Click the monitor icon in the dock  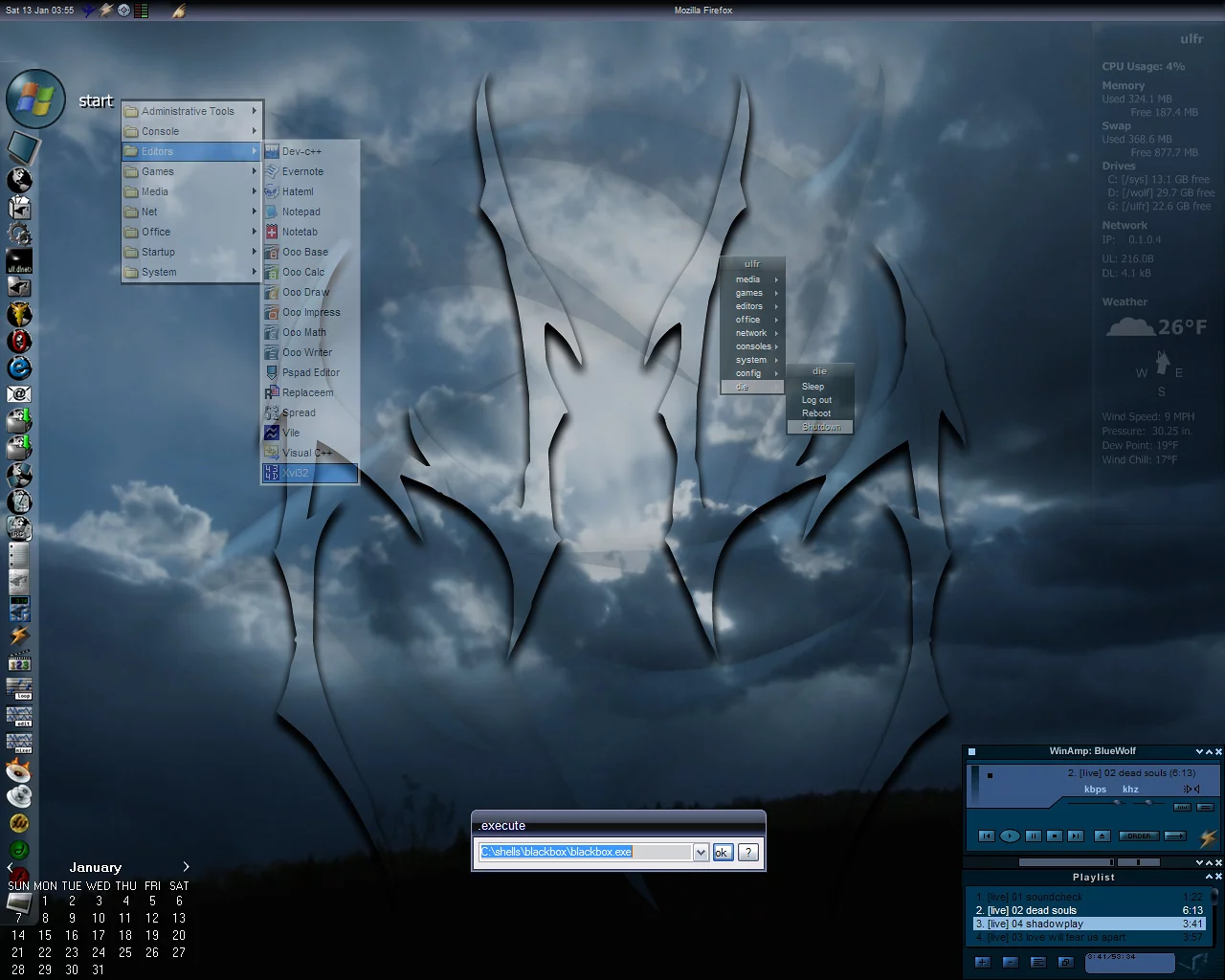[22, 148]
